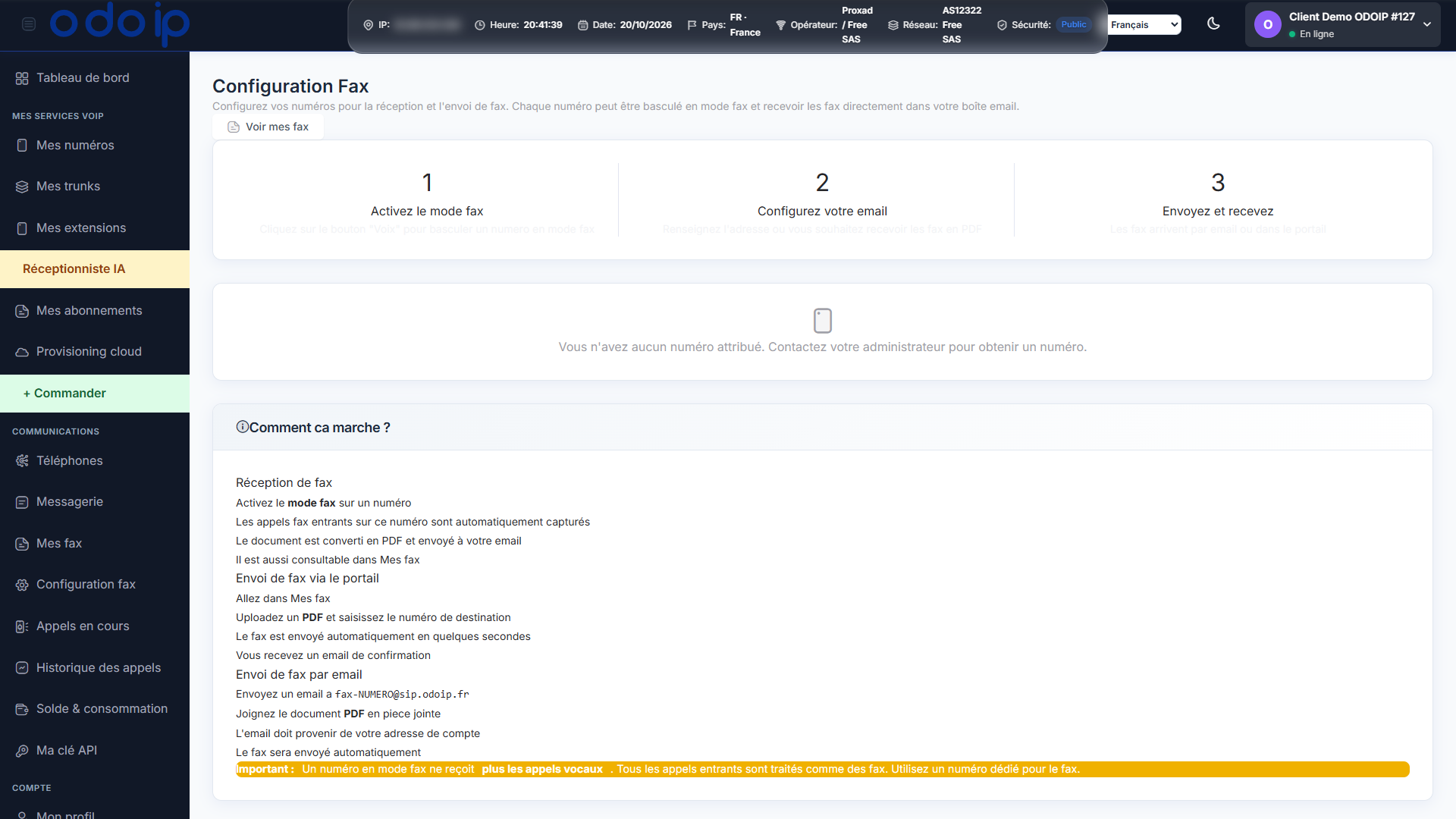
Task: Open the Réceptionniste IA section
Action: [95, 269]
